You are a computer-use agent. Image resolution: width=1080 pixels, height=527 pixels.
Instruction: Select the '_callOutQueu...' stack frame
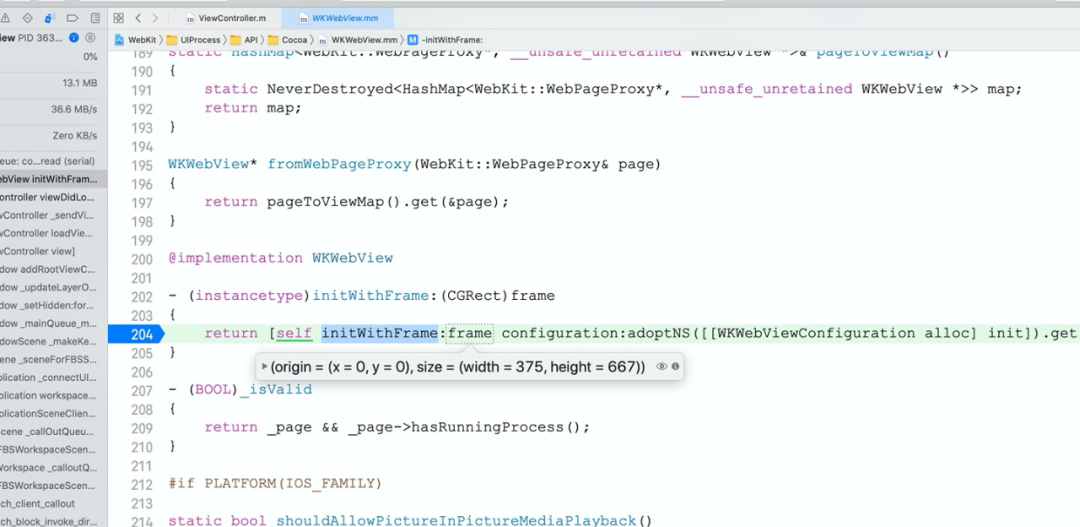53,431
